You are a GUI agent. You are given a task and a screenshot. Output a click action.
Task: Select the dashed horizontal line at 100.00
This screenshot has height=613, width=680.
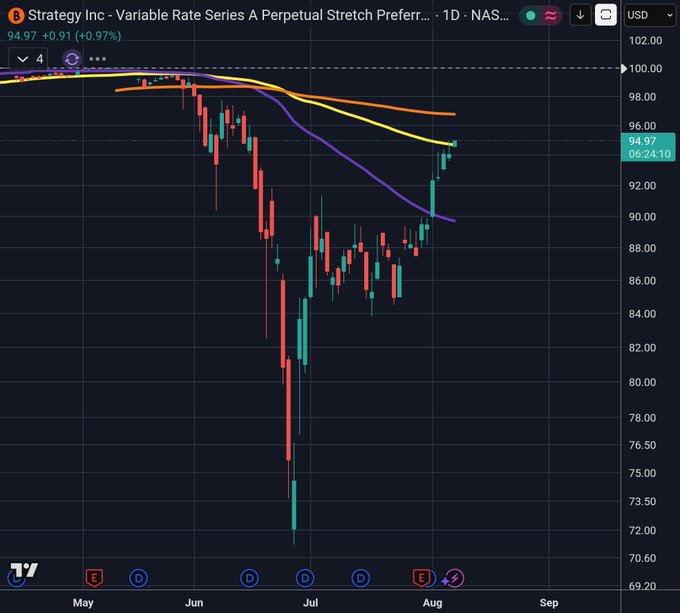click(x=310, y=68)
